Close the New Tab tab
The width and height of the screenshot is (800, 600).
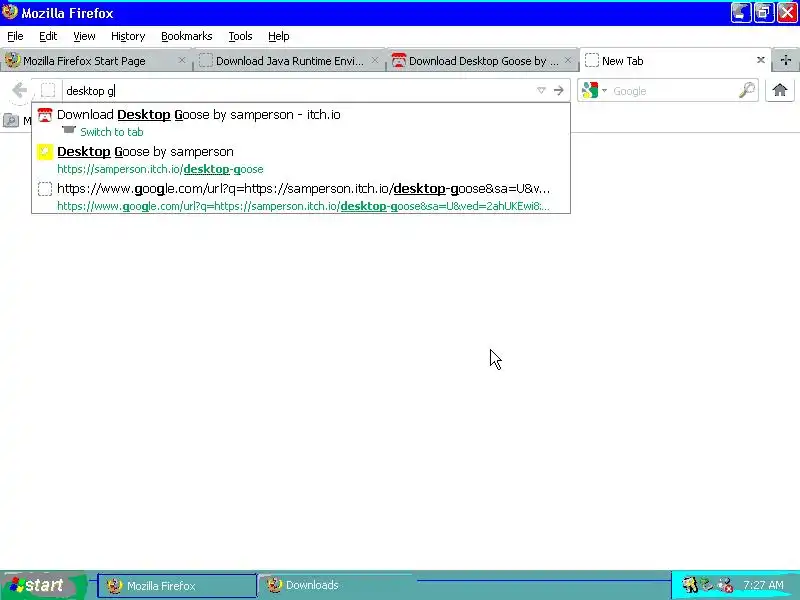(761, 60)
